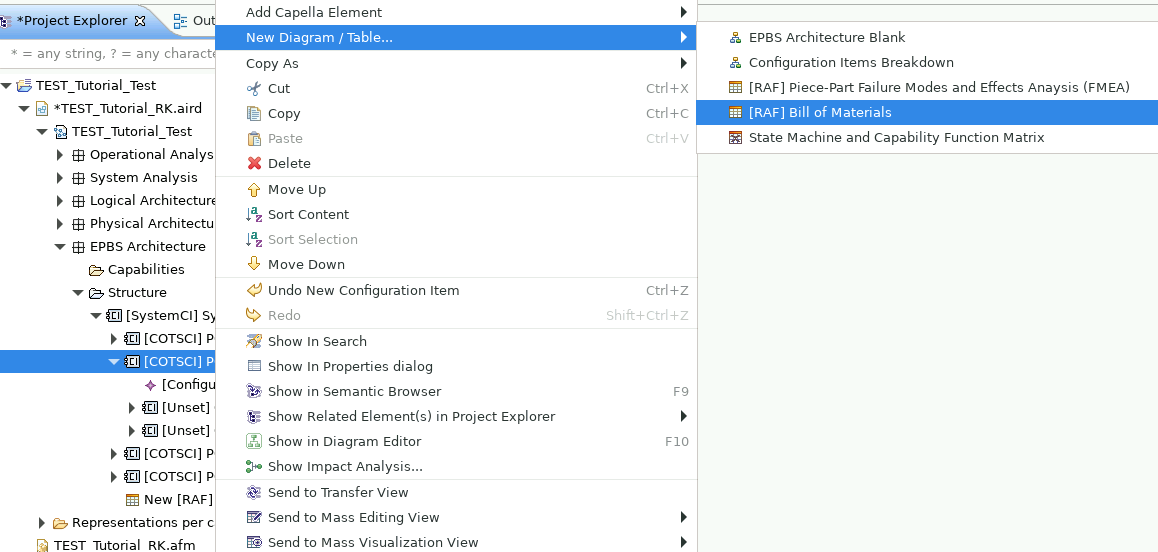This screenshot has height=552, width=1158.
Task: Open Add Capella Element submenu
Action: click(x=456, y=13)
